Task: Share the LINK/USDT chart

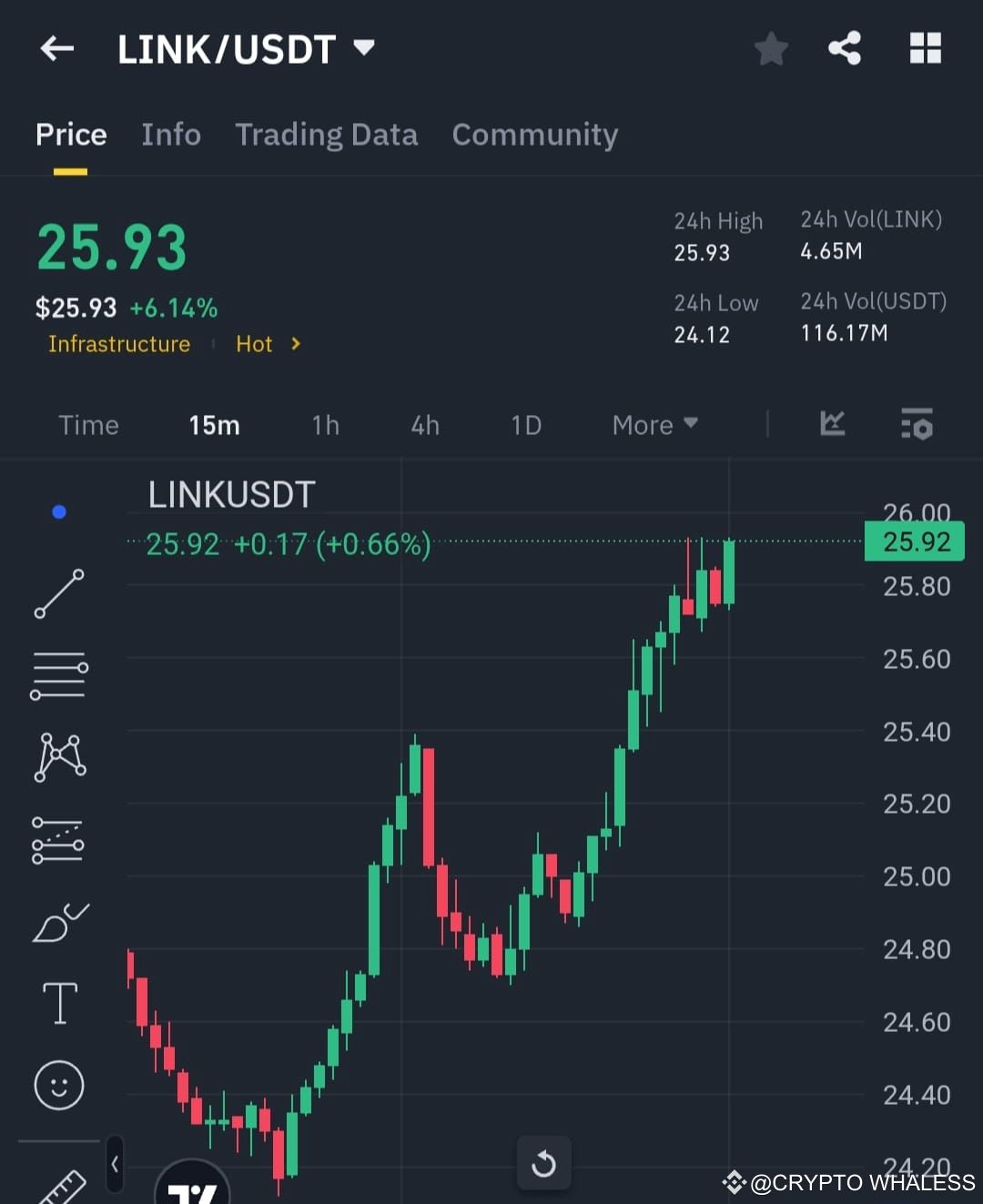Action: (844, 48)
